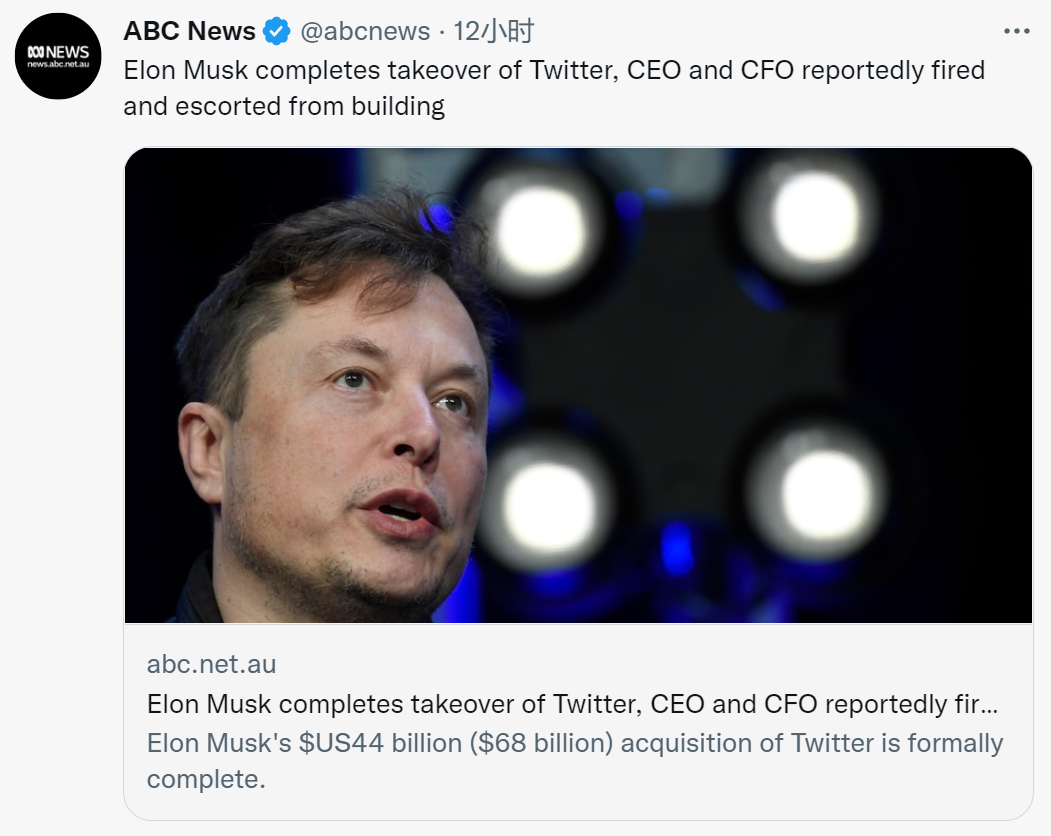Click the word "complete." at card bottom
Image resolution: width=1051 pixels, height=836 pixels.
pyautogui.click(x=206, y=779)
